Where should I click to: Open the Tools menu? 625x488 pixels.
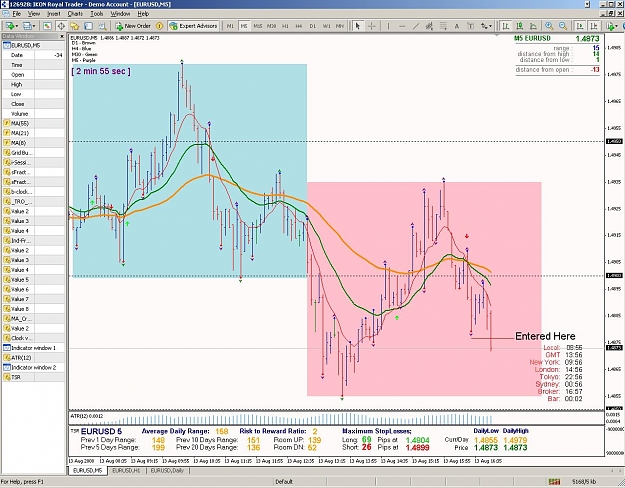click(x=96, y=14)
